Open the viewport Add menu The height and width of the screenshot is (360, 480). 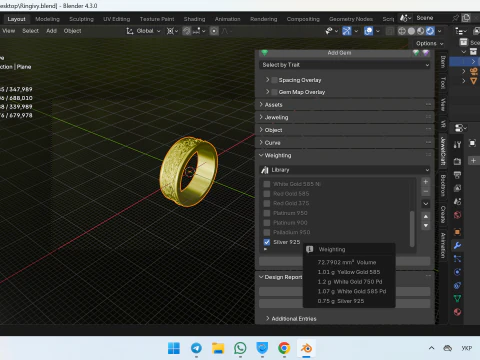point(51,31)
